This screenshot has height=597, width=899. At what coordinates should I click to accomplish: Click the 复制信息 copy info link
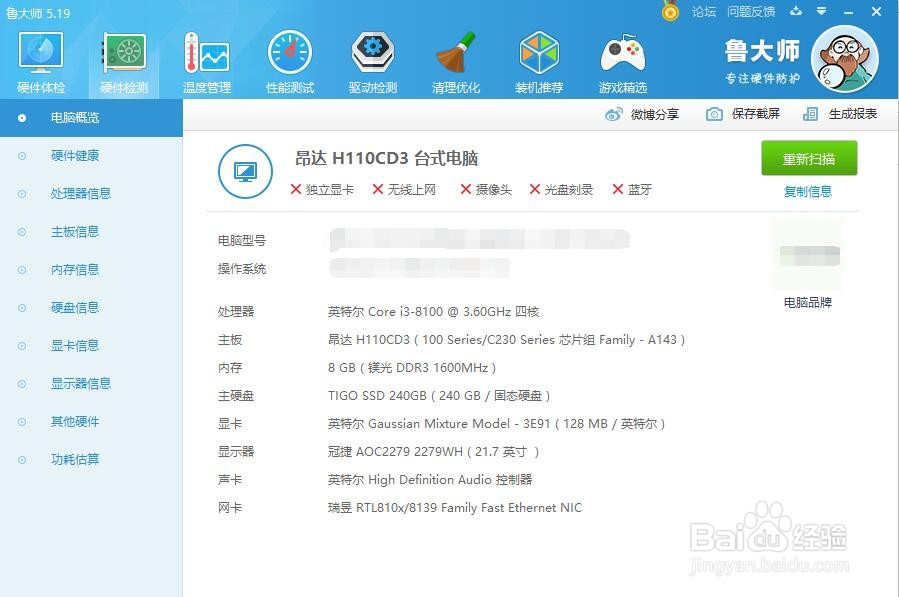pyautogui.click(x=808, y=192)
